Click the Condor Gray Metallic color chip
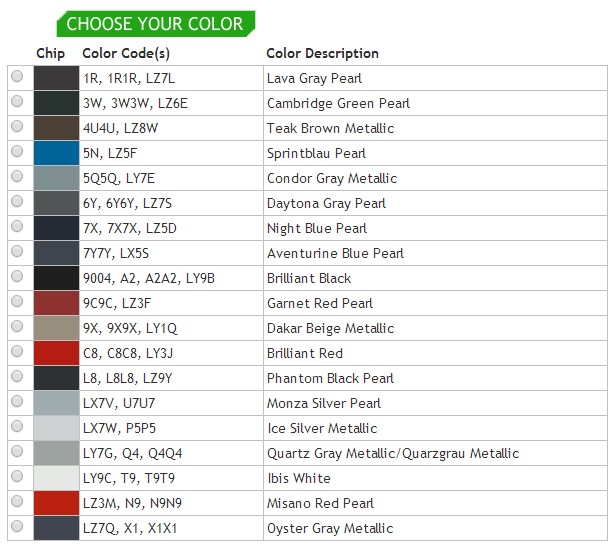 55,178
